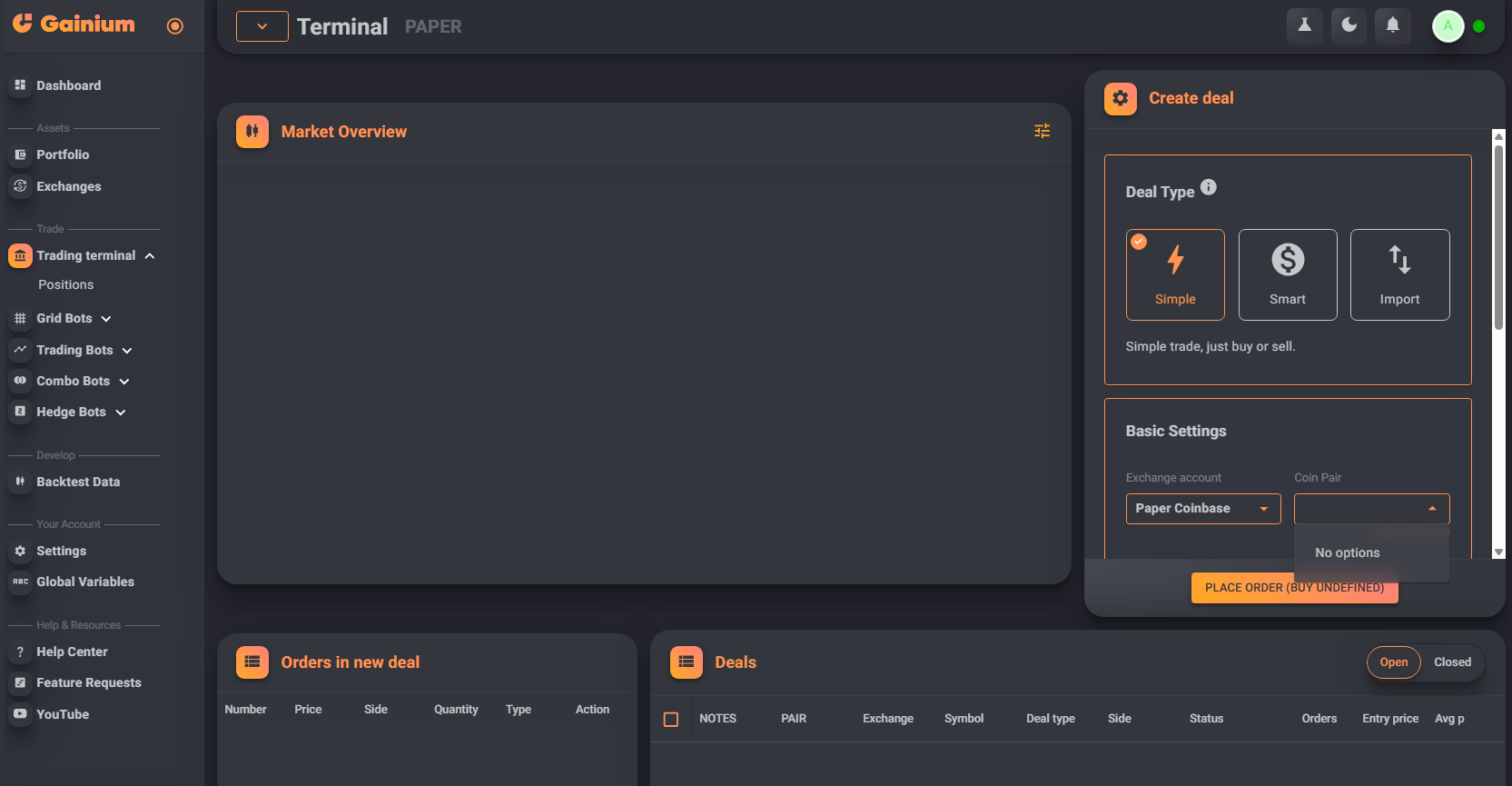Click the Coin Pair input field

[1359, 509]
